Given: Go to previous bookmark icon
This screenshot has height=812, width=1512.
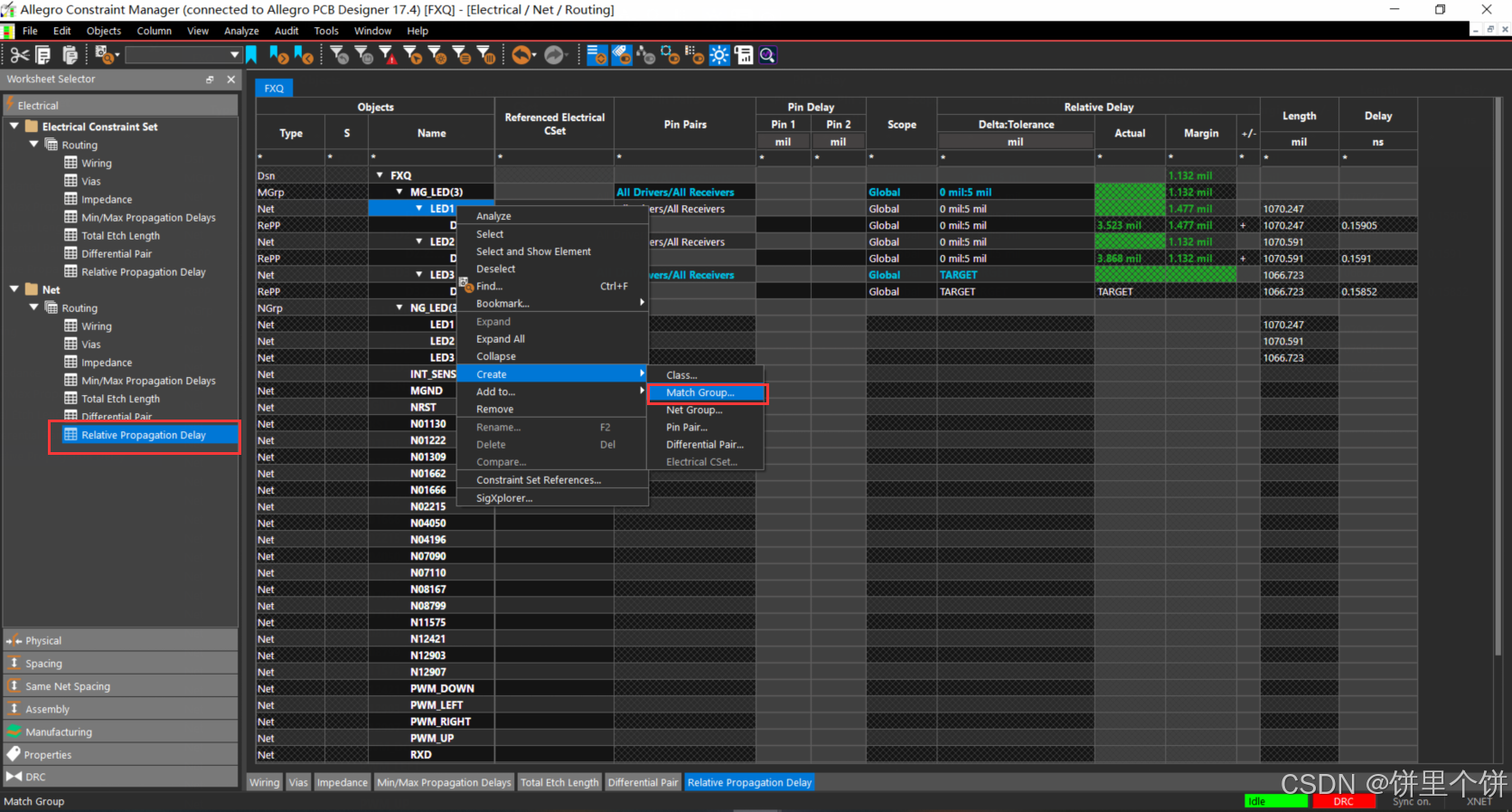Looking at the screenshot, I should [x=304, y=55].
